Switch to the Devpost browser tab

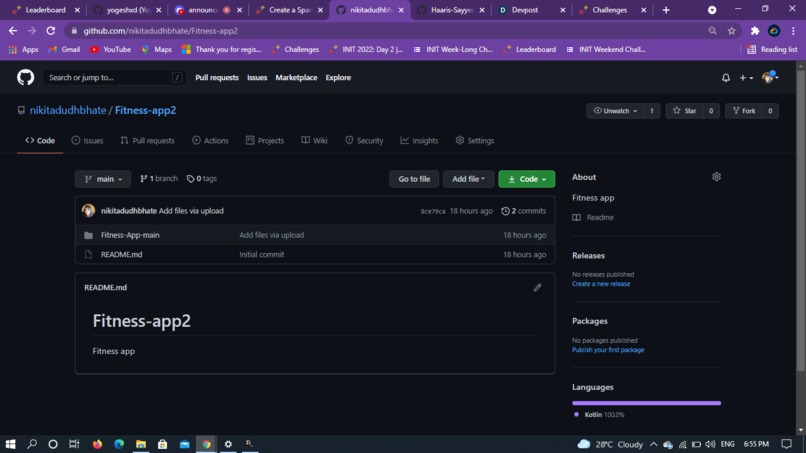(532, 10)
